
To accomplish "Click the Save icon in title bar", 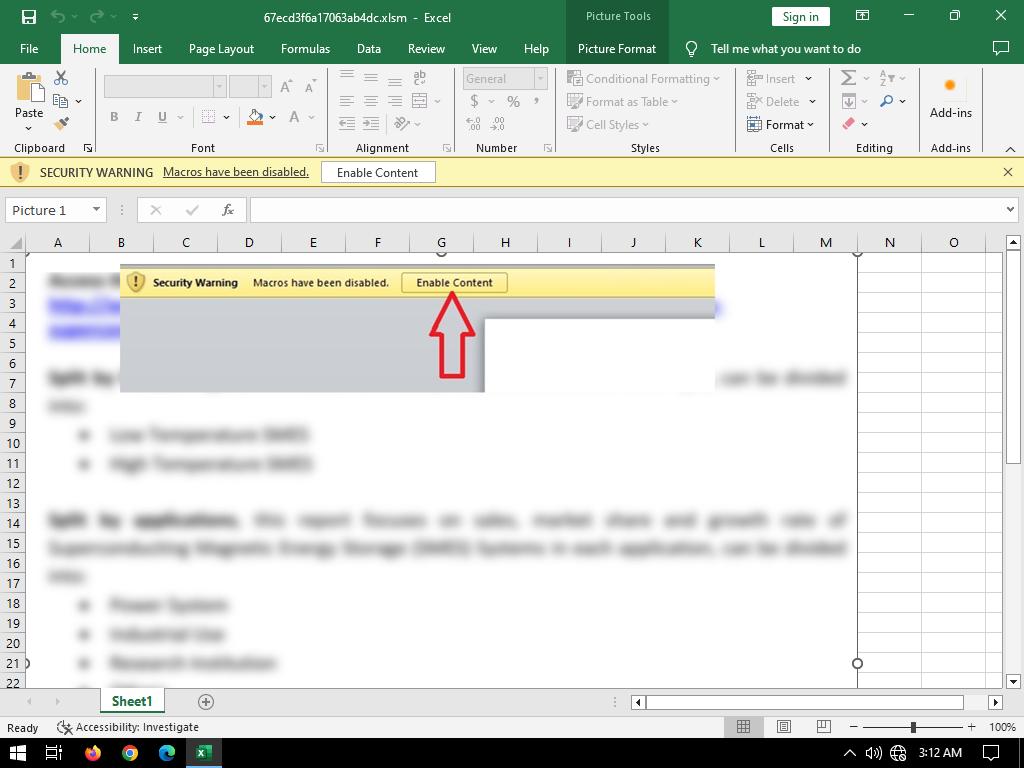I will (28, 16).
